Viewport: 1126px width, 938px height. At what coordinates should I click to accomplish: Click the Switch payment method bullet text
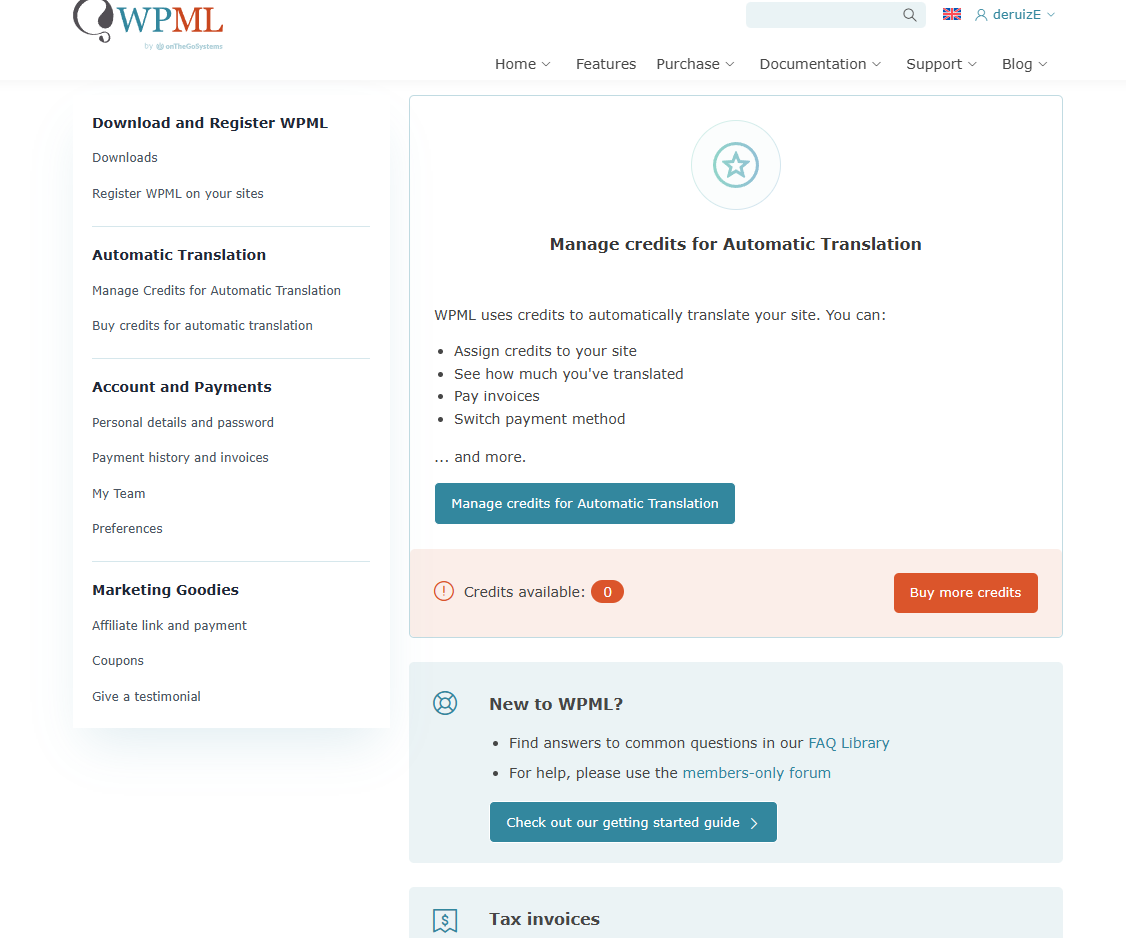tap(539, 419)
